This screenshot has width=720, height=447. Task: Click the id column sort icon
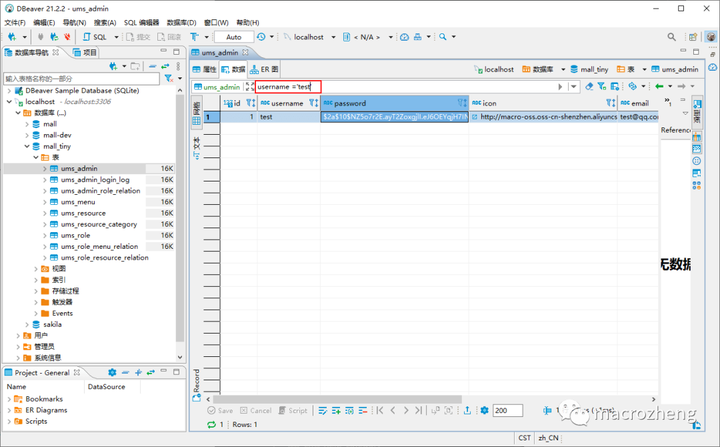(251, 103)
